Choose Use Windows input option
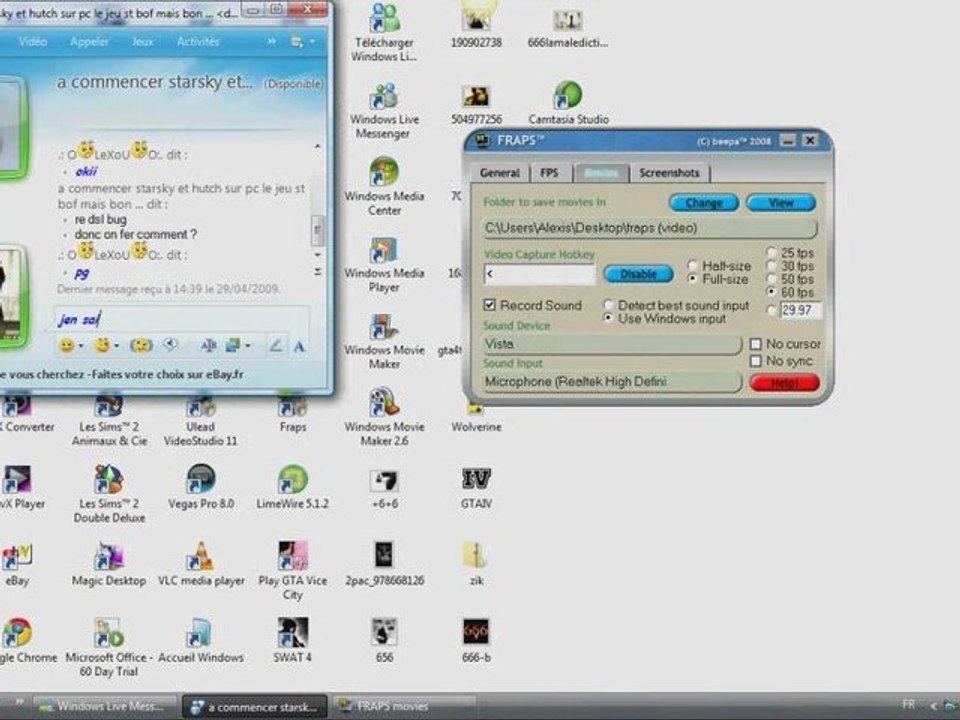Screen dimensions: 960x720 [x=608, y=318]
